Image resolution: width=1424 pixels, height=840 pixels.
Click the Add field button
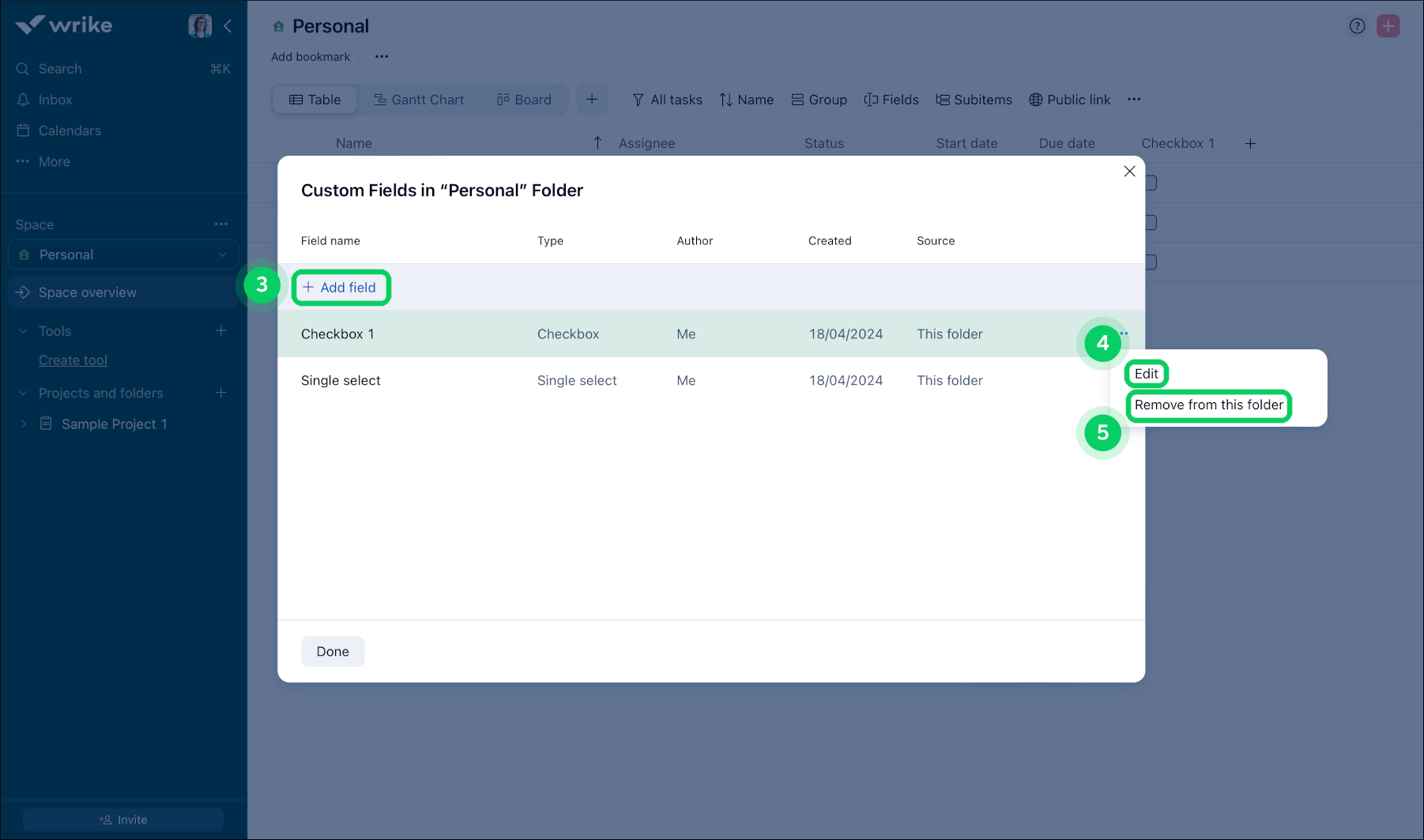tap(341, 288)
